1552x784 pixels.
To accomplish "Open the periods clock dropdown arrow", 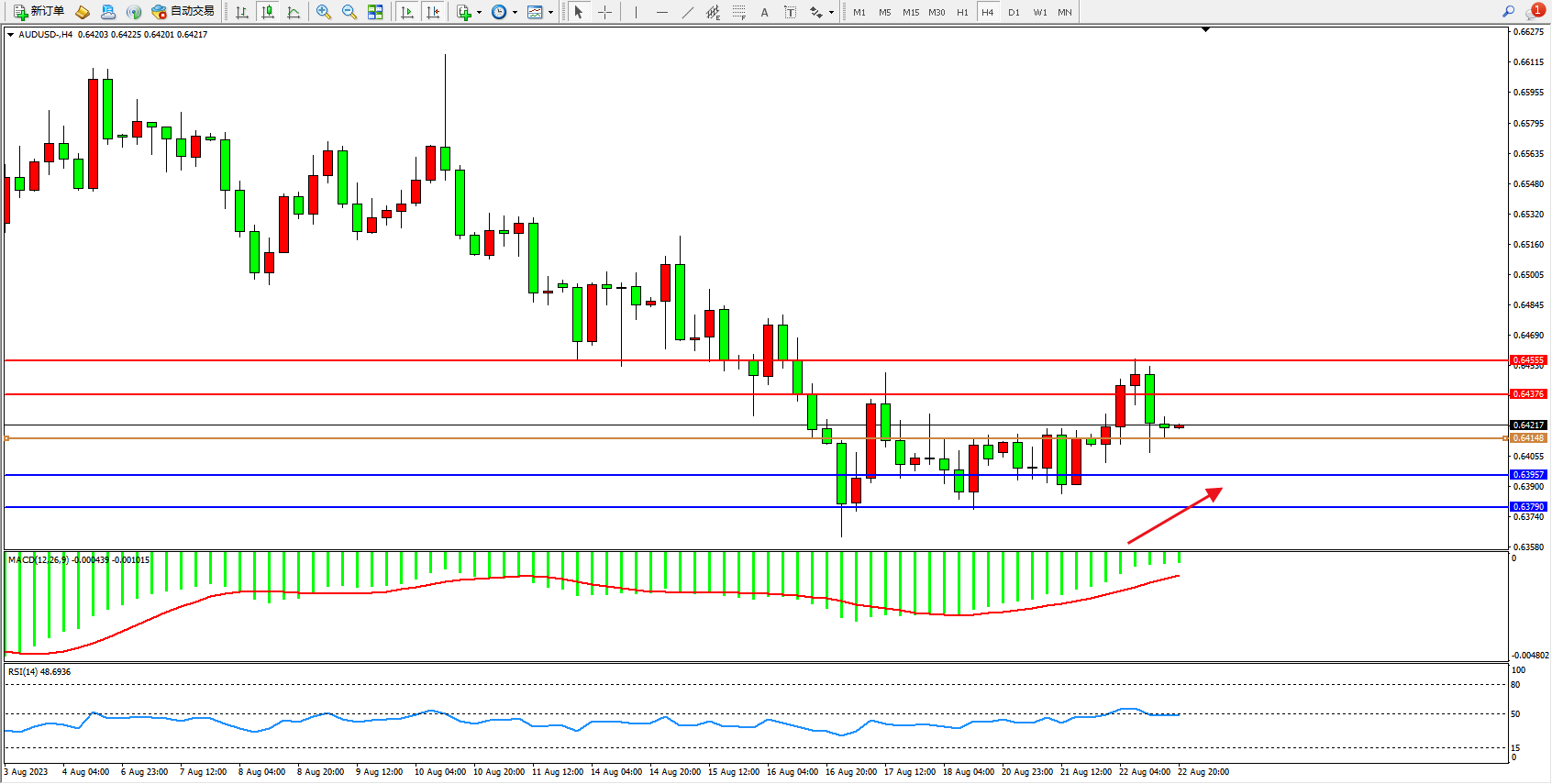I will [515, 13].
